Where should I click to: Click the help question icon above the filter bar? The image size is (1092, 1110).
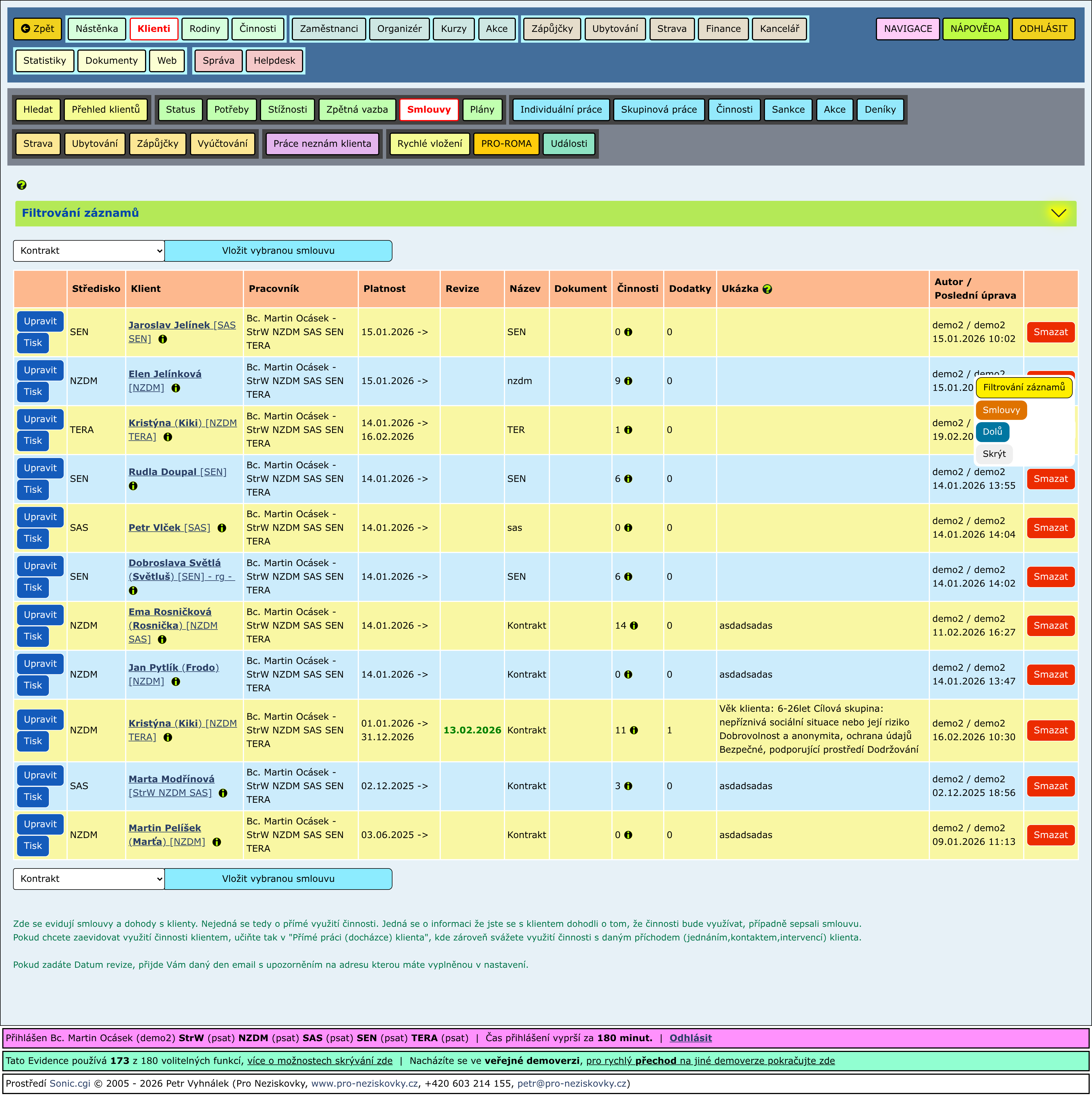coord(22,185)
